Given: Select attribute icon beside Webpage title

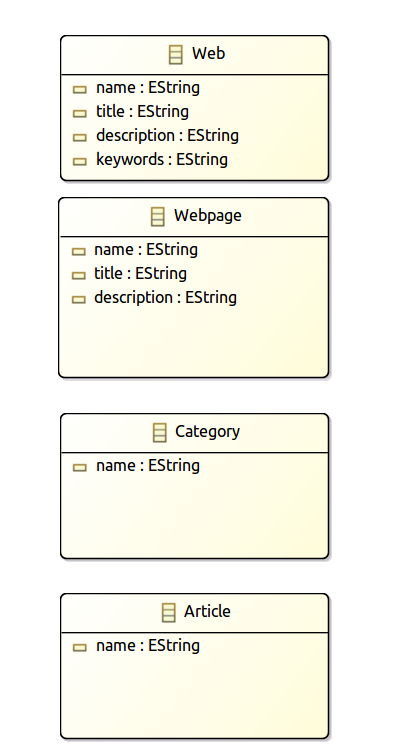Looking at the screenshot, I should point(78,275).
